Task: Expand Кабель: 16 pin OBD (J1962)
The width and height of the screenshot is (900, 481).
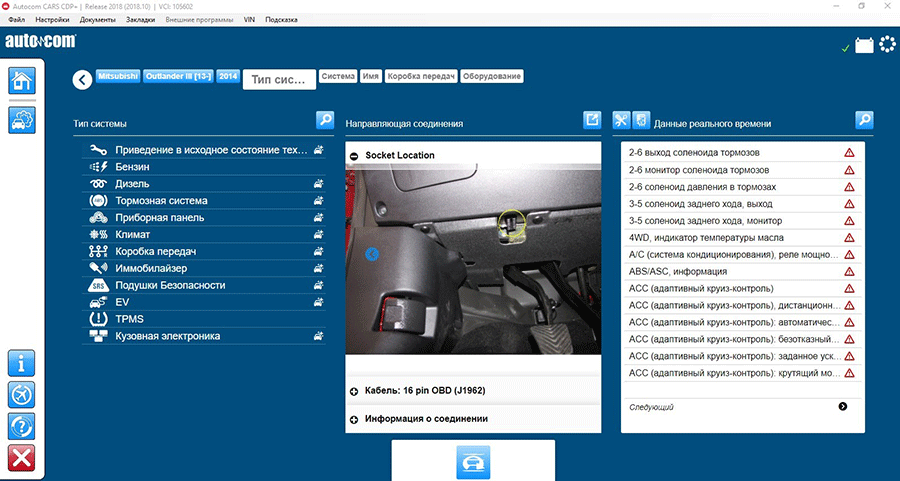Action: point(354,391)
